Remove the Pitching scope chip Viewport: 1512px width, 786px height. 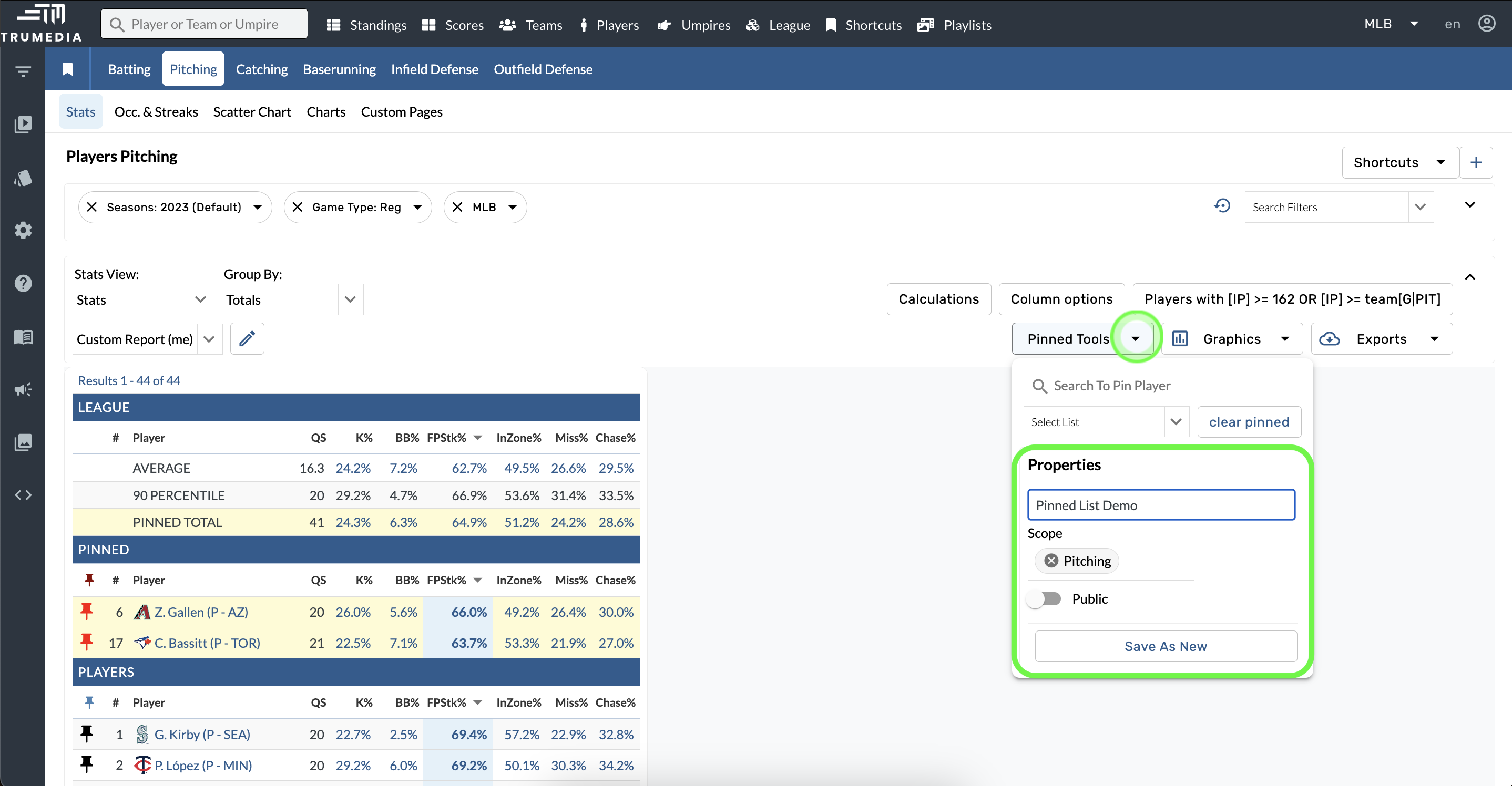[x=1051, y=561]
